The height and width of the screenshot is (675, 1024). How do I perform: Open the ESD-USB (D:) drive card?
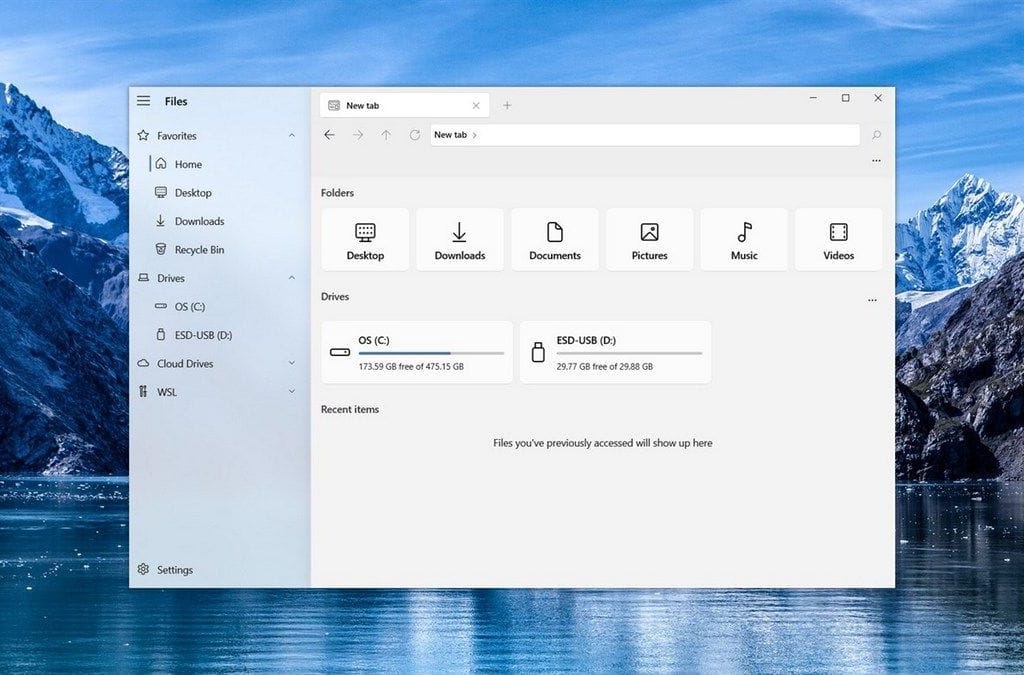click(x=615, y=352)
